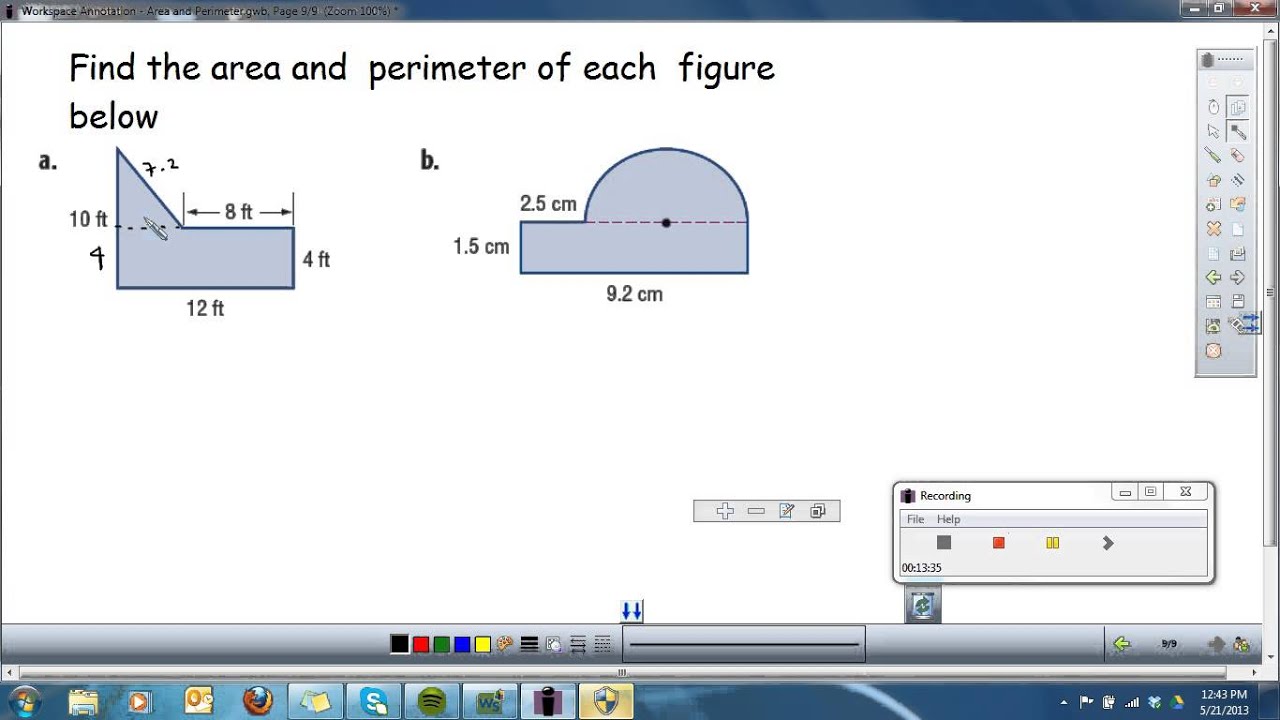The width and height of the screenshot is (1280, 720).
Task: Pause the recording with yellow button
Action: pyautogui.click(x=1052, y=542)
